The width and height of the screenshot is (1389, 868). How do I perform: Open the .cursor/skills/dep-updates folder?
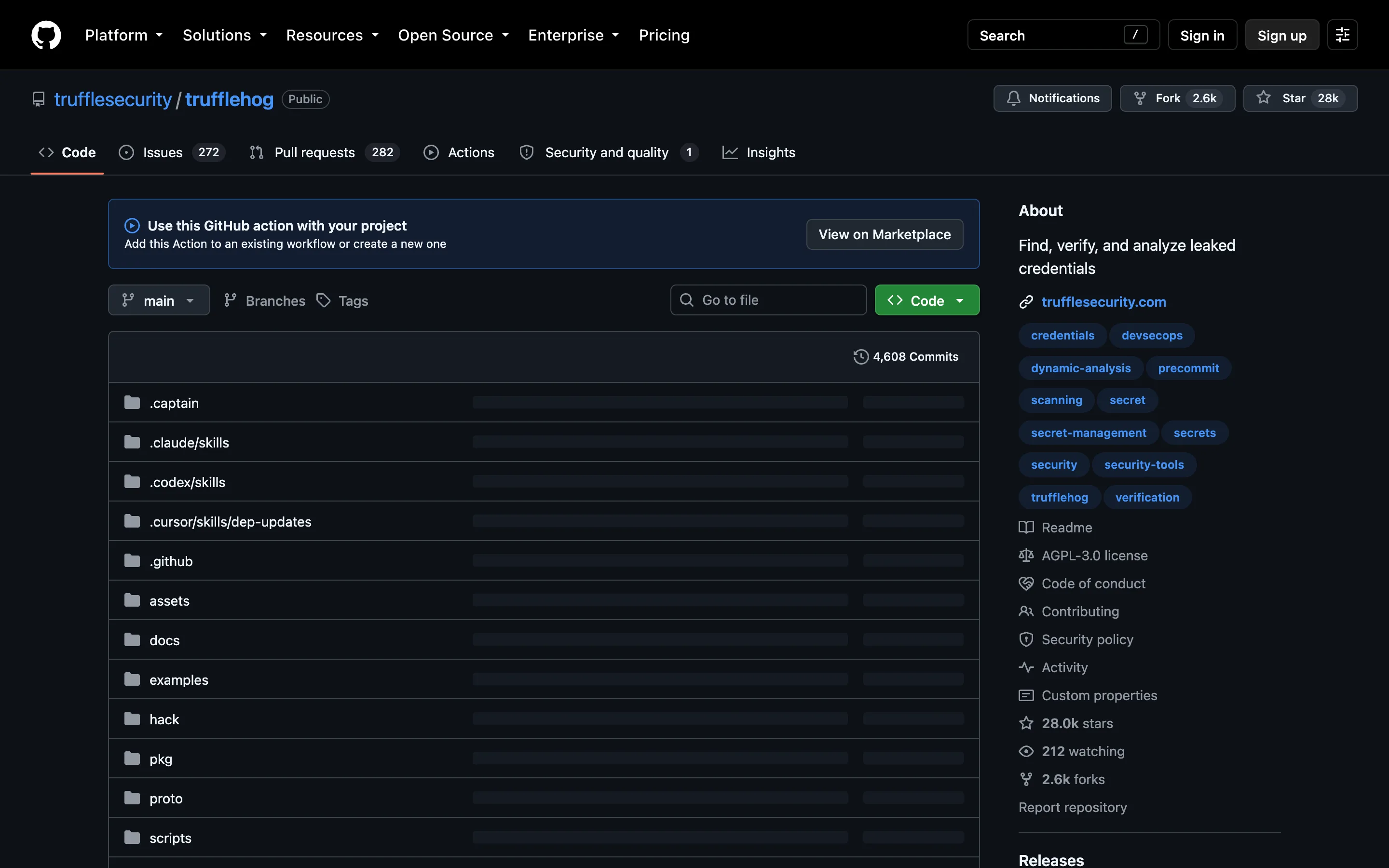230,521
